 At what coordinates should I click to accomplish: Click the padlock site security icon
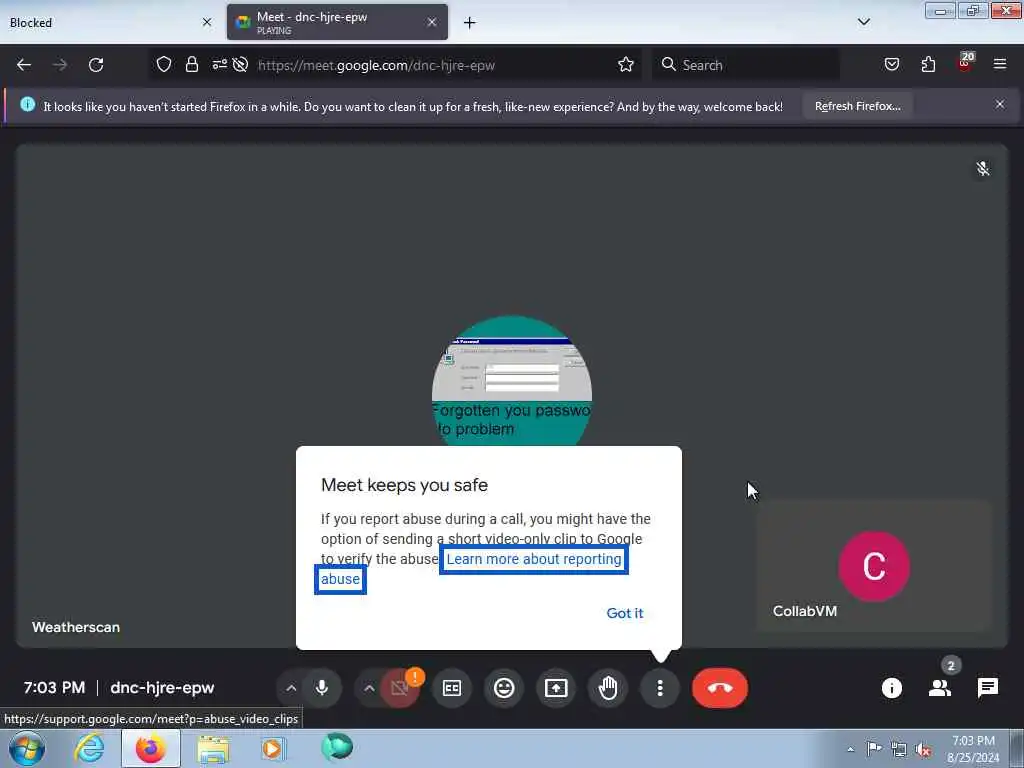(191, 64)
